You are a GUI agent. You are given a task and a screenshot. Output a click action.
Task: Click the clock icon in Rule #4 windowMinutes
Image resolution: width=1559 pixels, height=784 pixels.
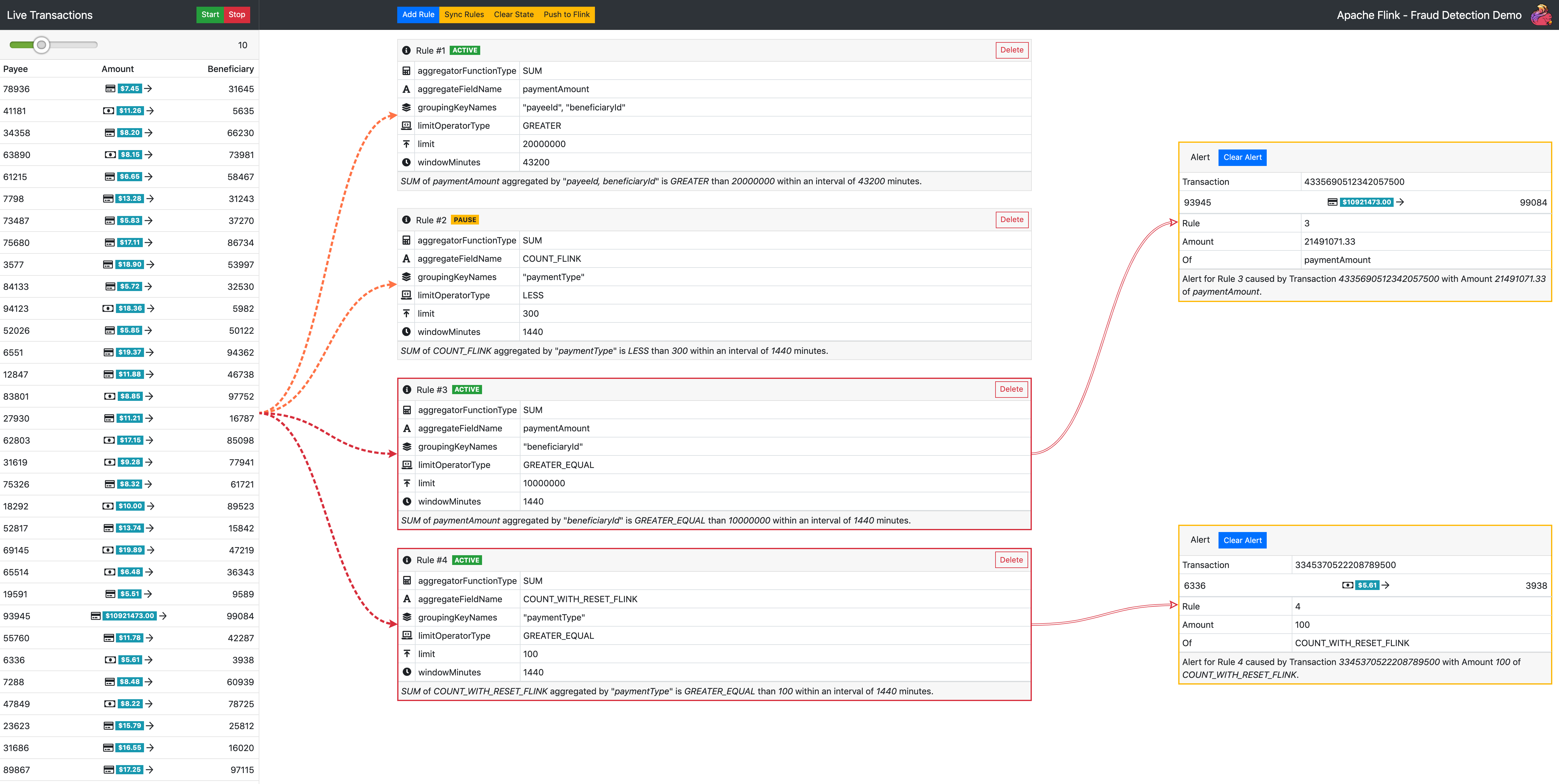(407, 672)
